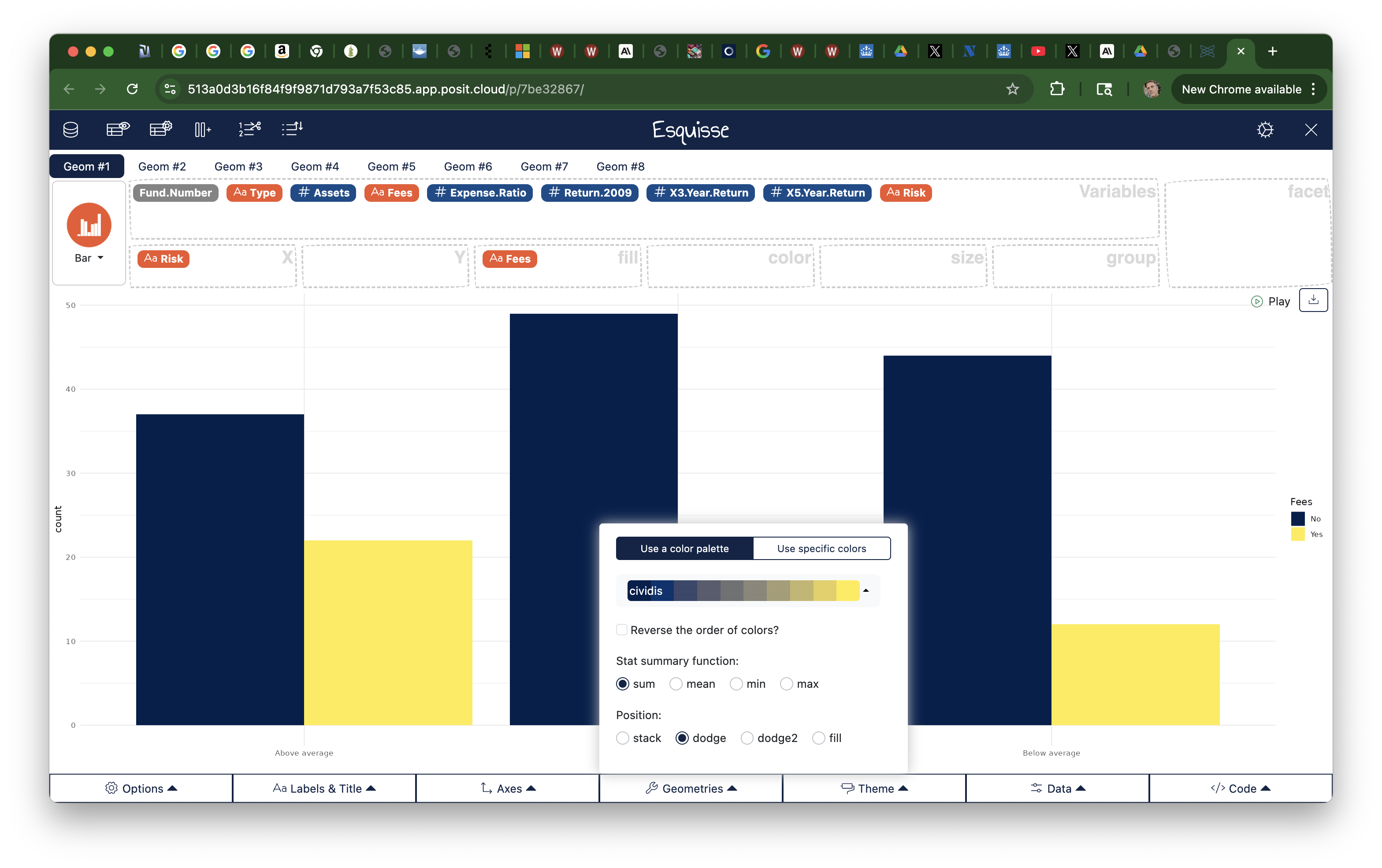Expand the Labels & Title panel
The width and height of the screenshot is (1382, 868).
coord(324,789)
